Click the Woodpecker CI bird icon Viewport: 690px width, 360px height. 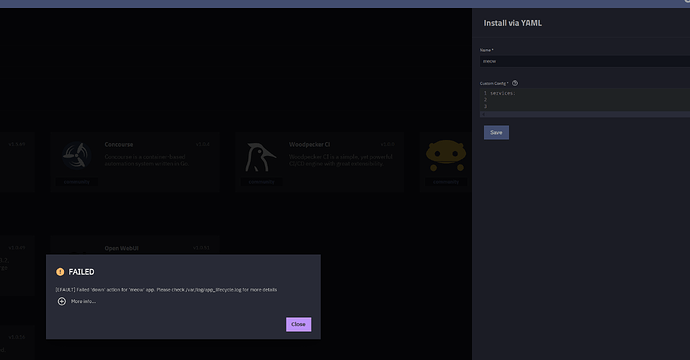(x=261, y=157)
